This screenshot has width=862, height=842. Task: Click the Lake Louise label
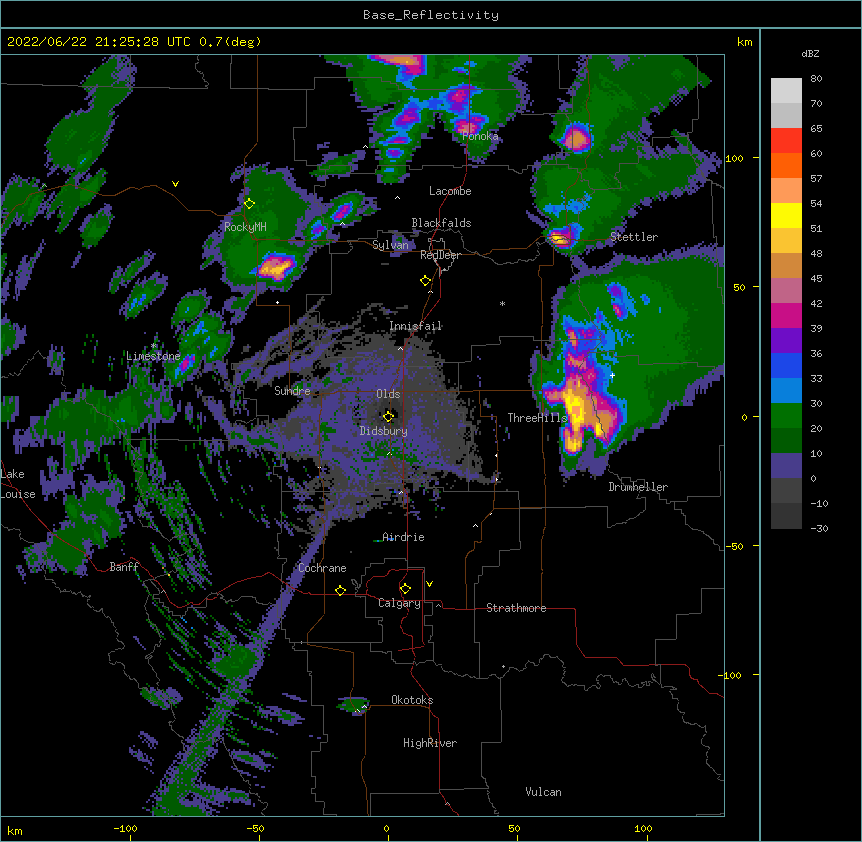(18, 484)
